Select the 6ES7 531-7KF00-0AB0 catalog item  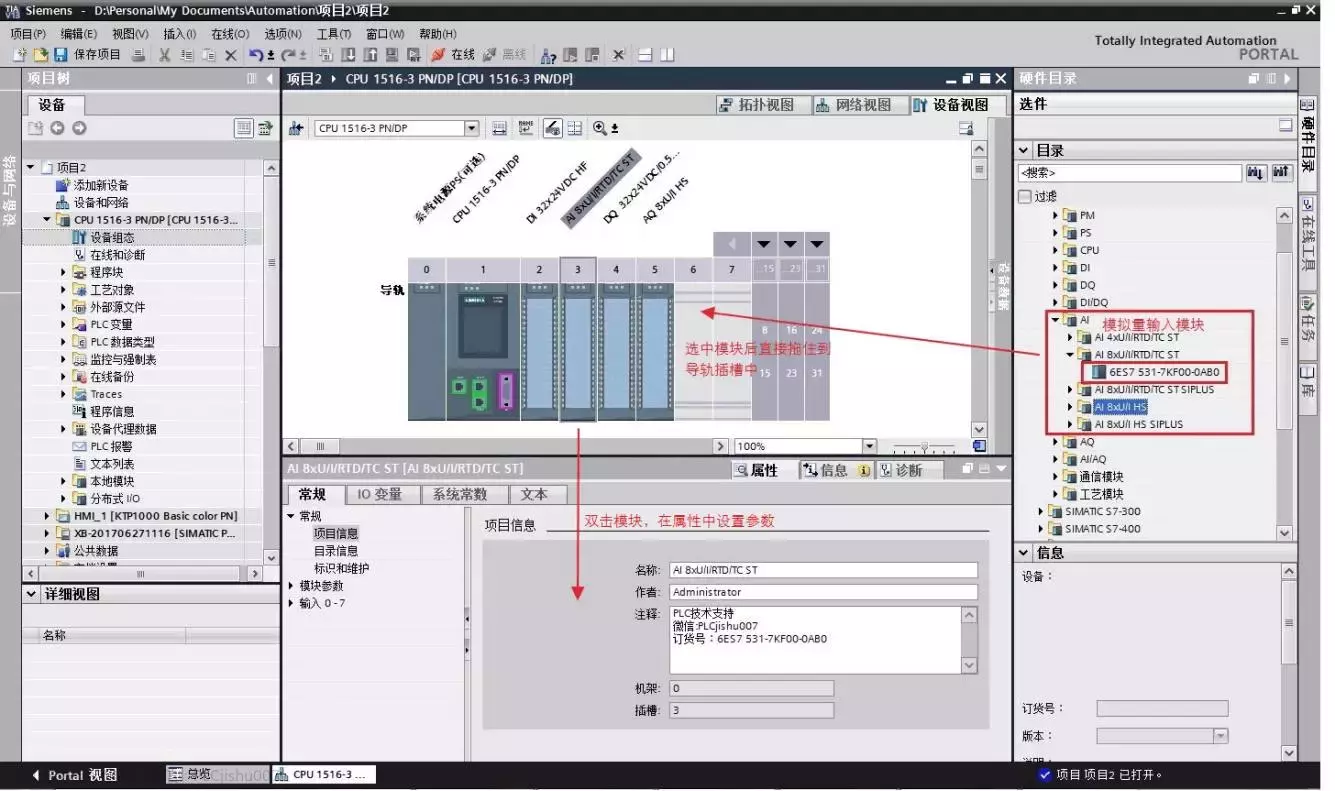coord(1165,372)
